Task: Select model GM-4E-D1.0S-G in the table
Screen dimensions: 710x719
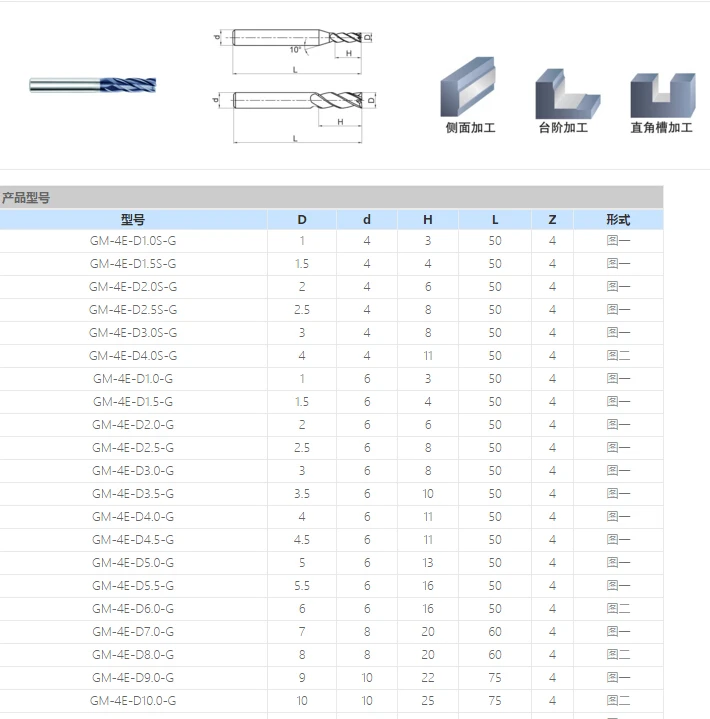Action: click(x=133, y=241)
